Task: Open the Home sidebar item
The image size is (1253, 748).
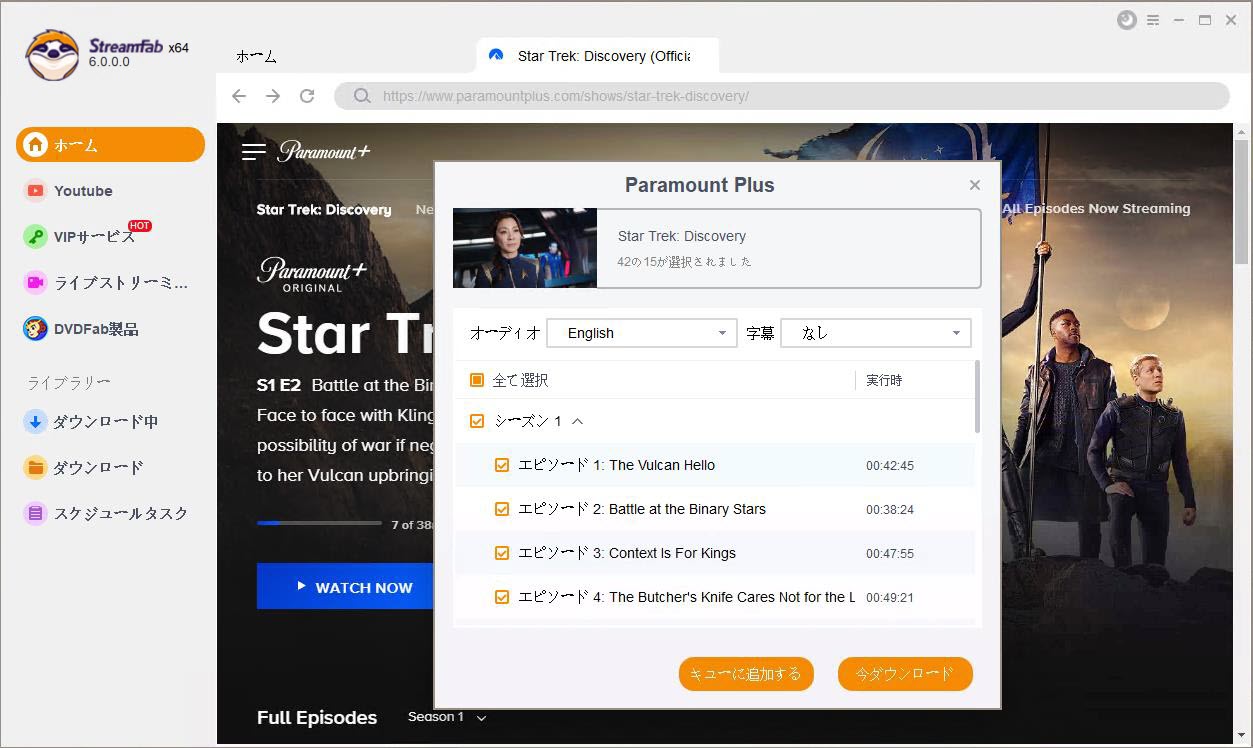Action: point(110,145)
